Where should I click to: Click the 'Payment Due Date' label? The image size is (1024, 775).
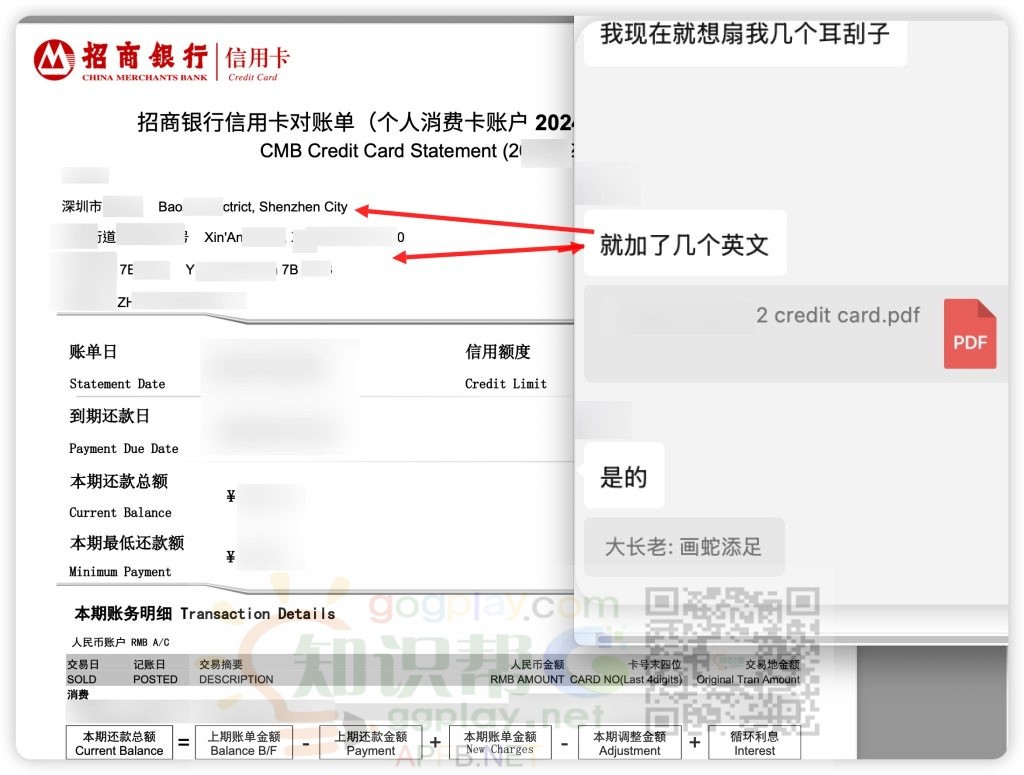click(x=124, y=449)
